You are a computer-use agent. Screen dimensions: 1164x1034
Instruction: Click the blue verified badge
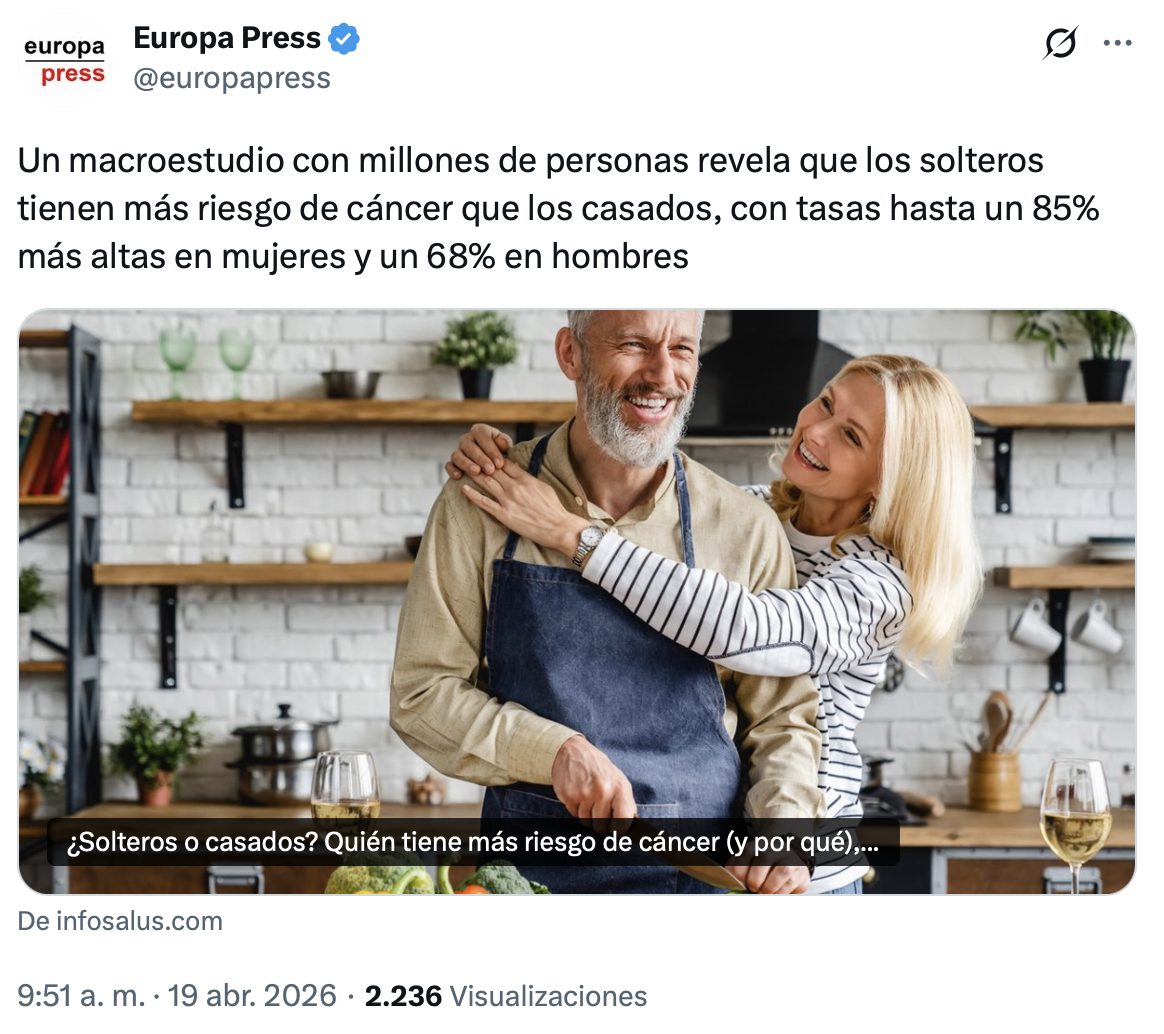click(x=344, y=39)
